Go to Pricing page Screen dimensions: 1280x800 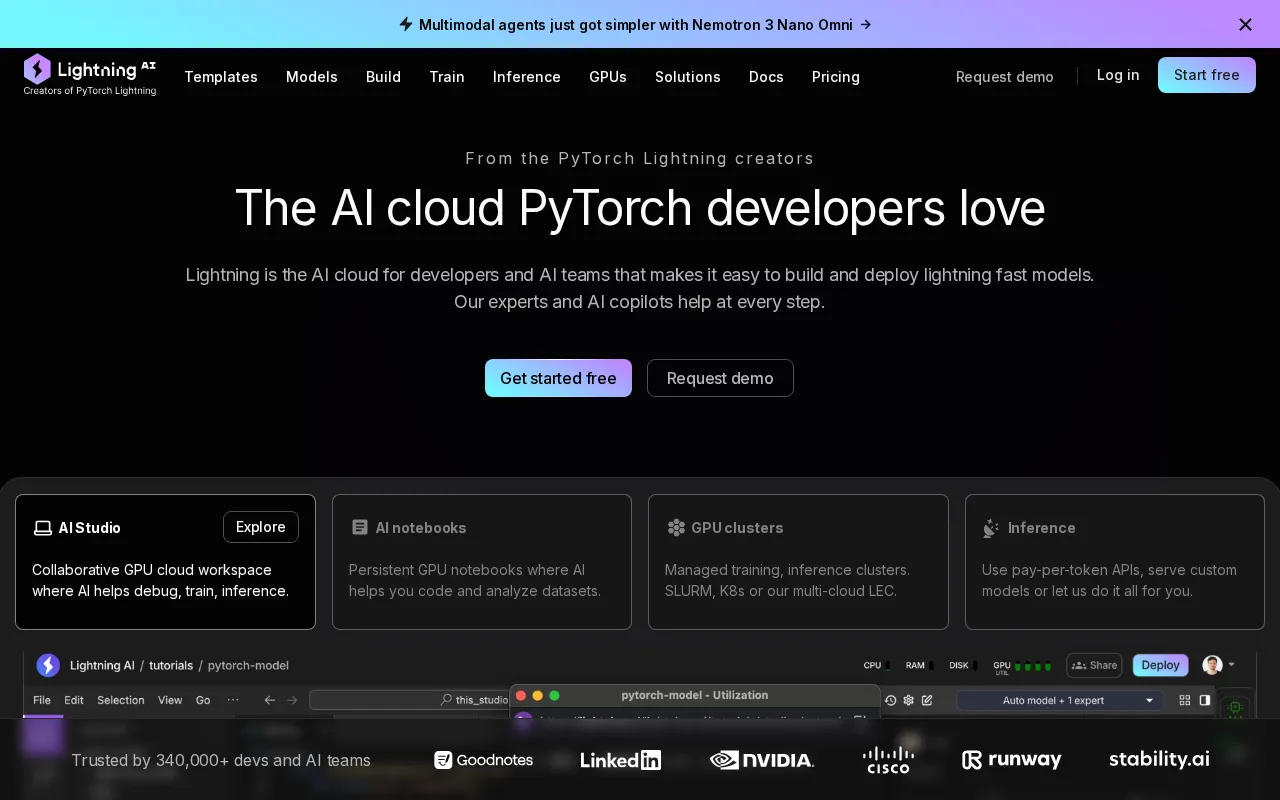tap(836, 77)
